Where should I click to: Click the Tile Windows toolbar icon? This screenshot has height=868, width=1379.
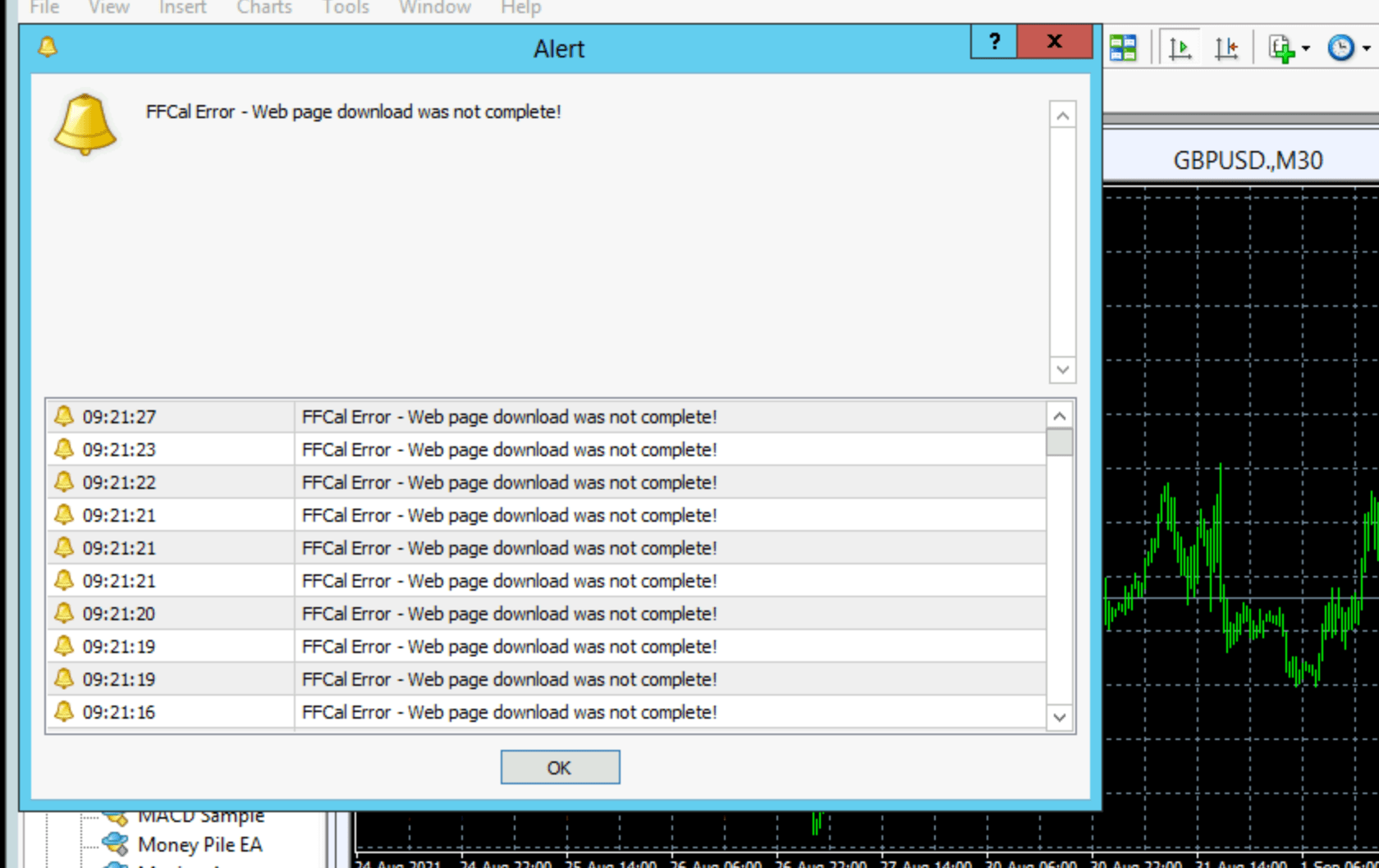point(1123,48)
